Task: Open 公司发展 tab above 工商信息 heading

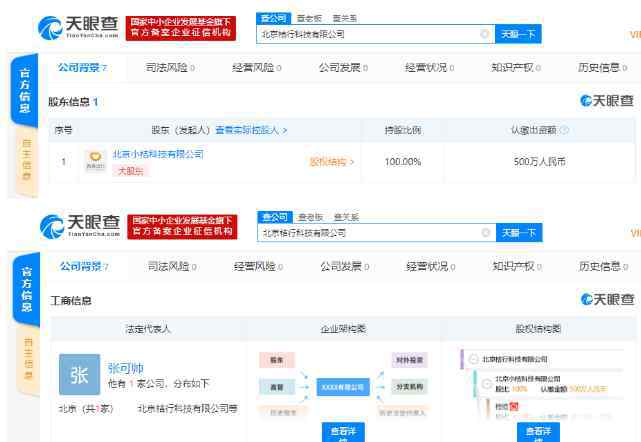Action: [x=345, y=267]
